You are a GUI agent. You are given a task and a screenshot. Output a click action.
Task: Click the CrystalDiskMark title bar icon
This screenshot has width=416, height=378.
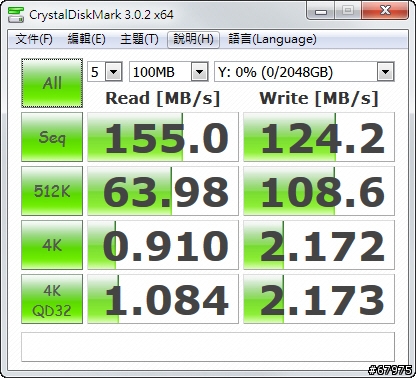(16, 14)
